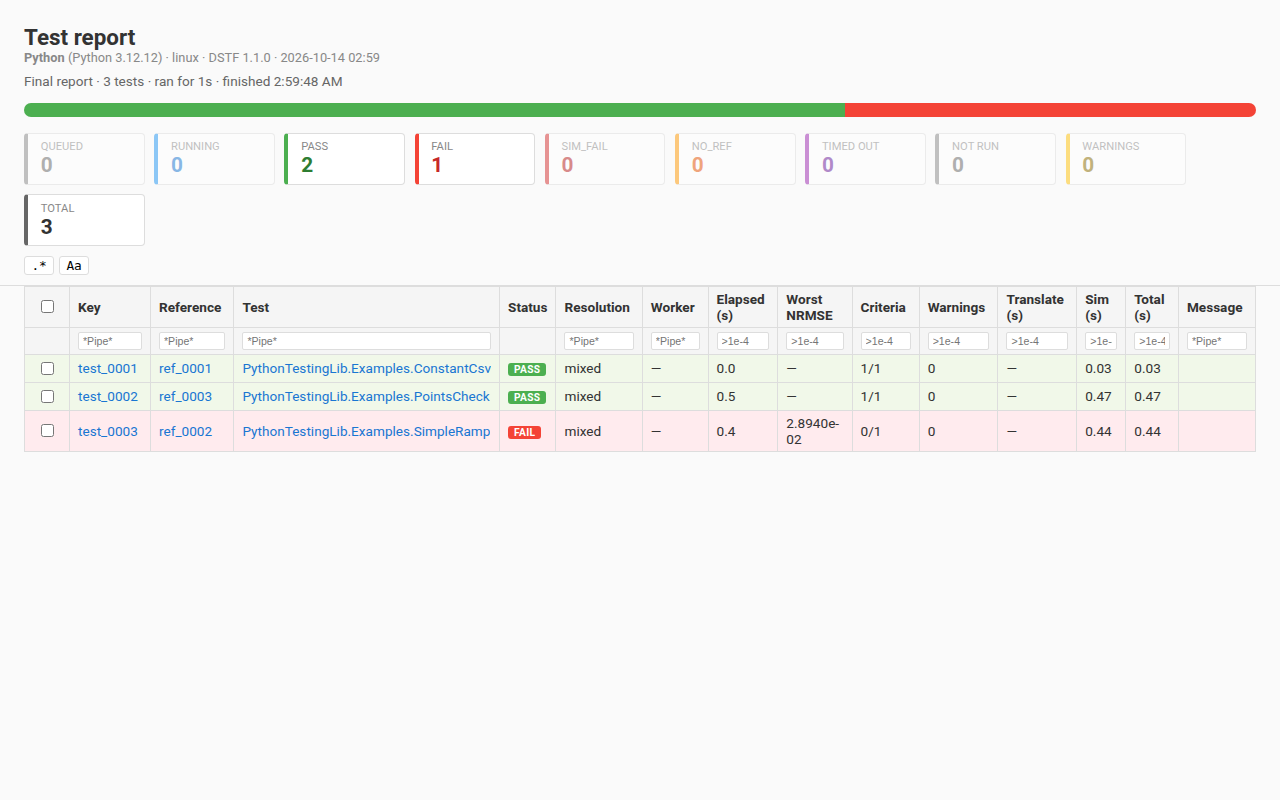The image size is (1280, 800).
Task: Filter by the RUNNING status card
Action: point(214,159)
